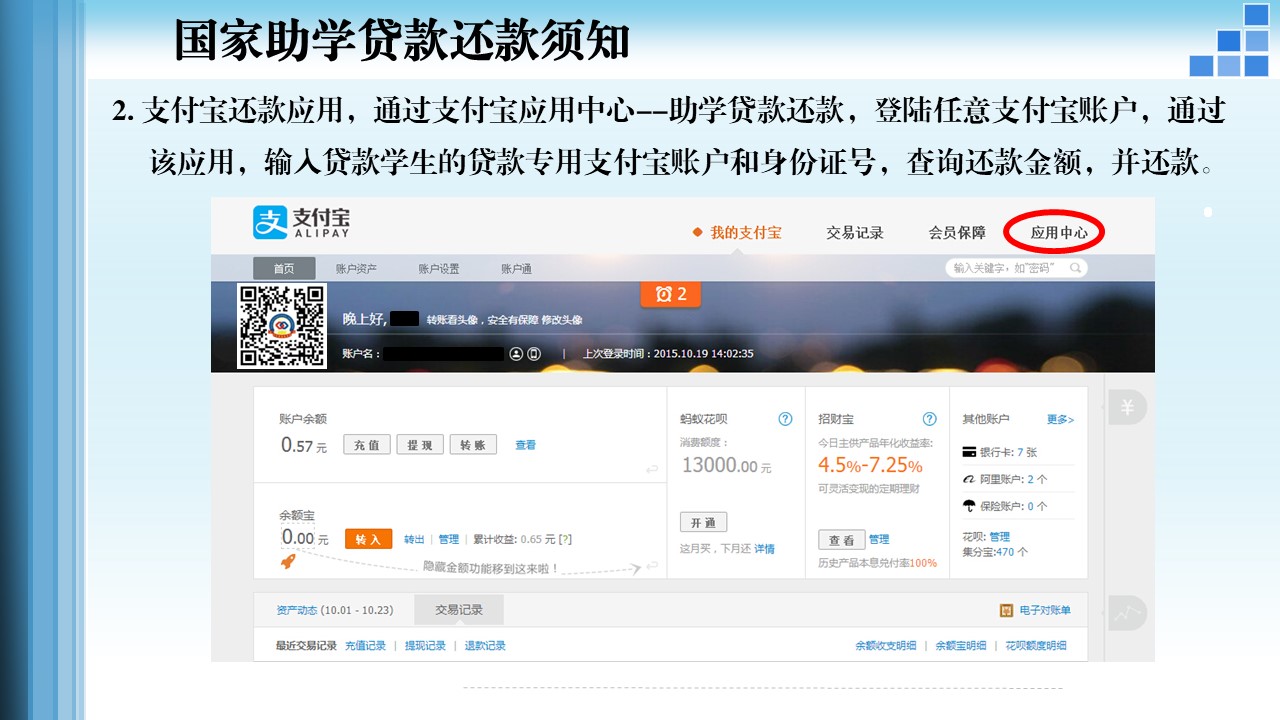This screenshot has width=1280, height=720.
Task: Click the Alipay logo
Action: pyautogui.click(x=301, y=223)
